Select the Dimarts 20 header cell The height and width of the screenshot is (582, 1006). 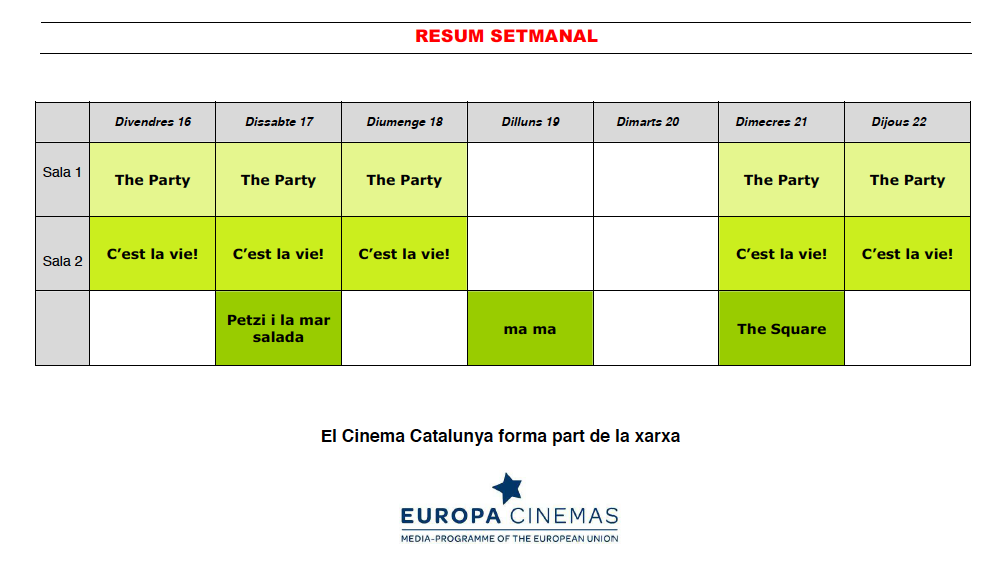tap(656, 122)
